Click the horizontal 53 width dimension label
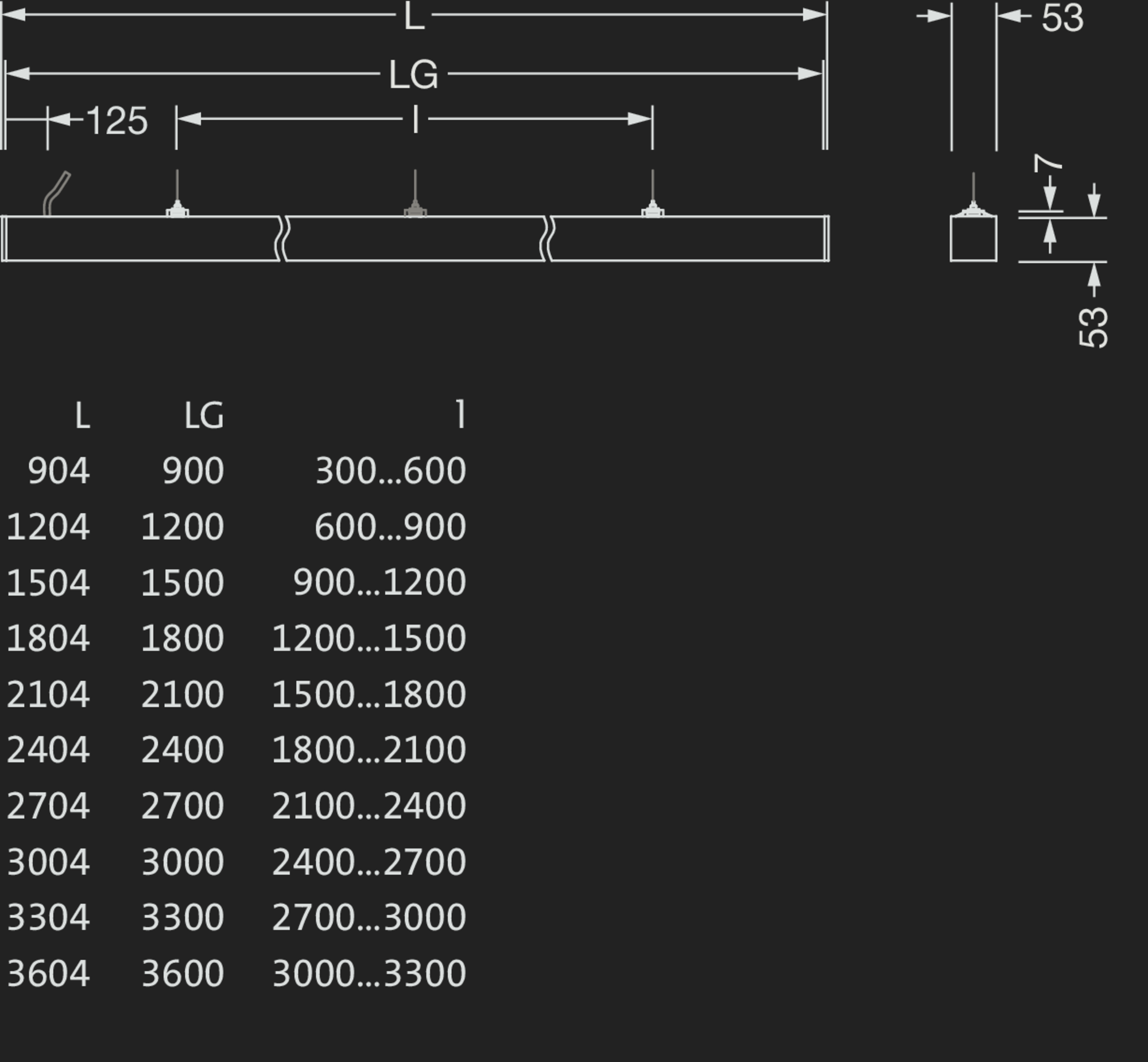The width and height of the screenshot is (1148, 1062). [1062, 18]
